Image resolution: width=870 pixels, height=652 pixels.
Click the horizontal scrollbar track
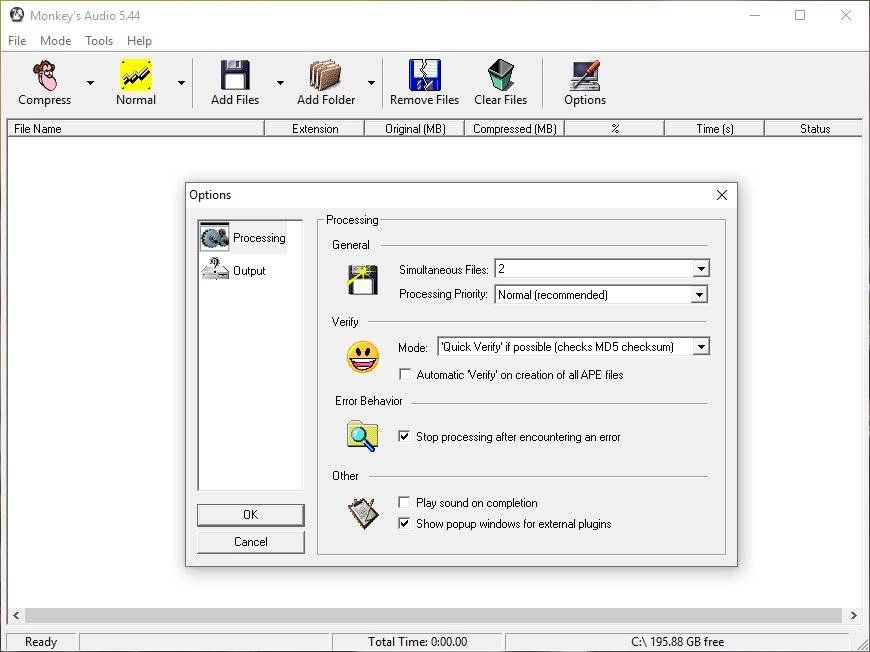click(x=434, y=615)
